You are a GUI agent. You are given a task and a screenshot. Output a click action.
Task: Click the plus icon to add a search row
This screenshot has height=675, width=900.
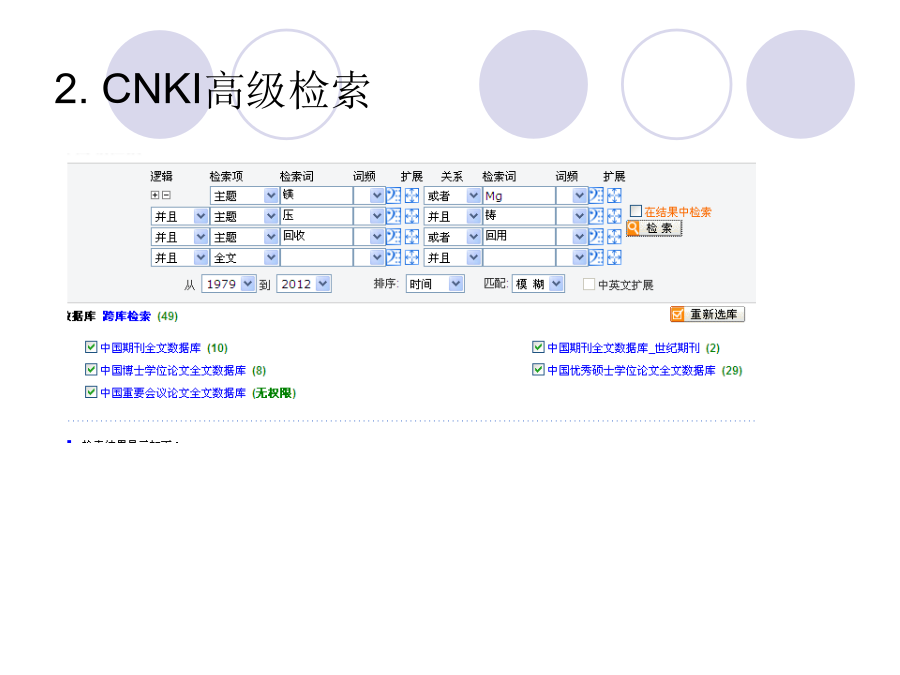(x=154, y=195)
